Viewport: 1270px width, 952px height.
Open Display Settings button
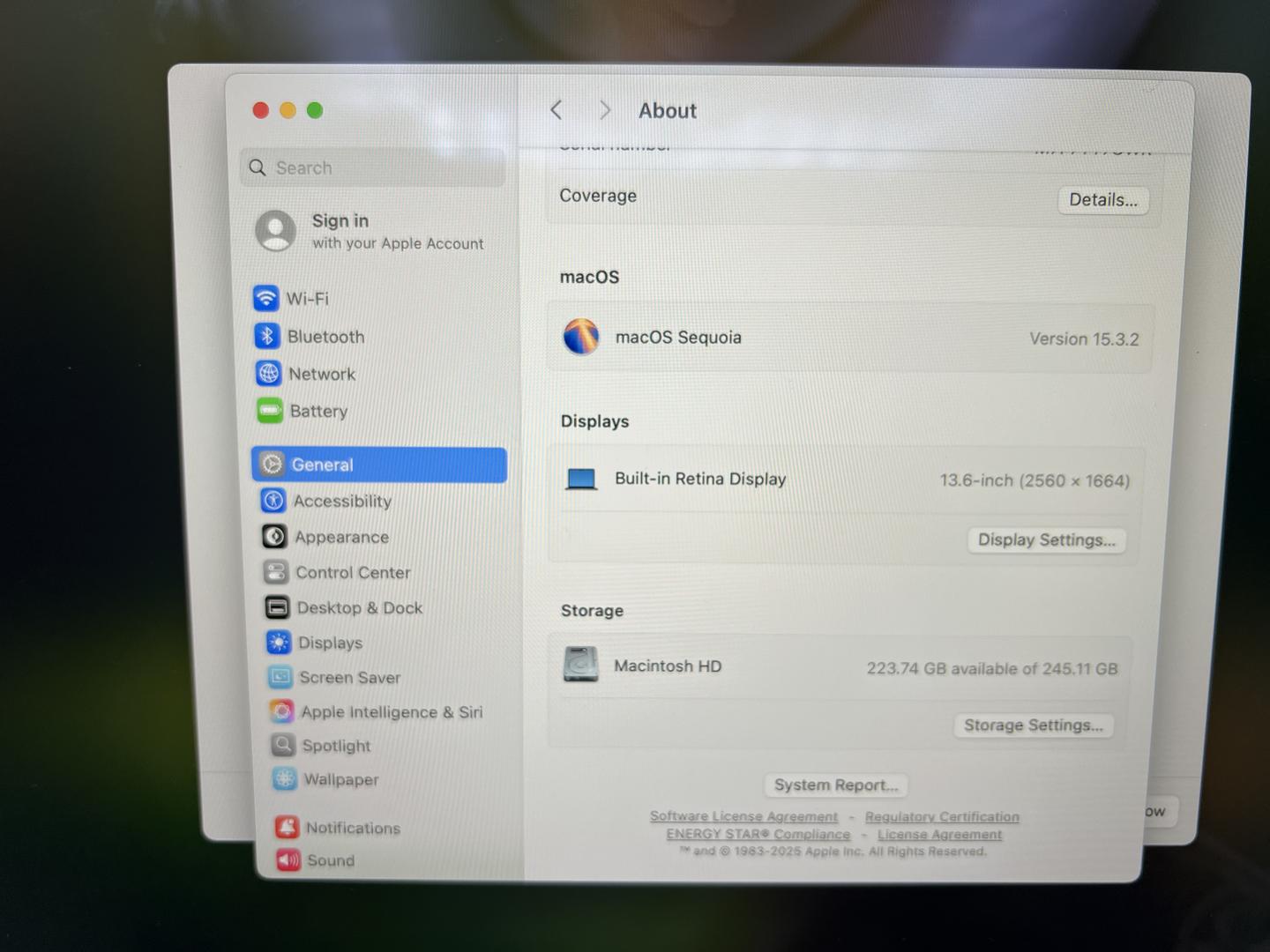pos(1046,540)
